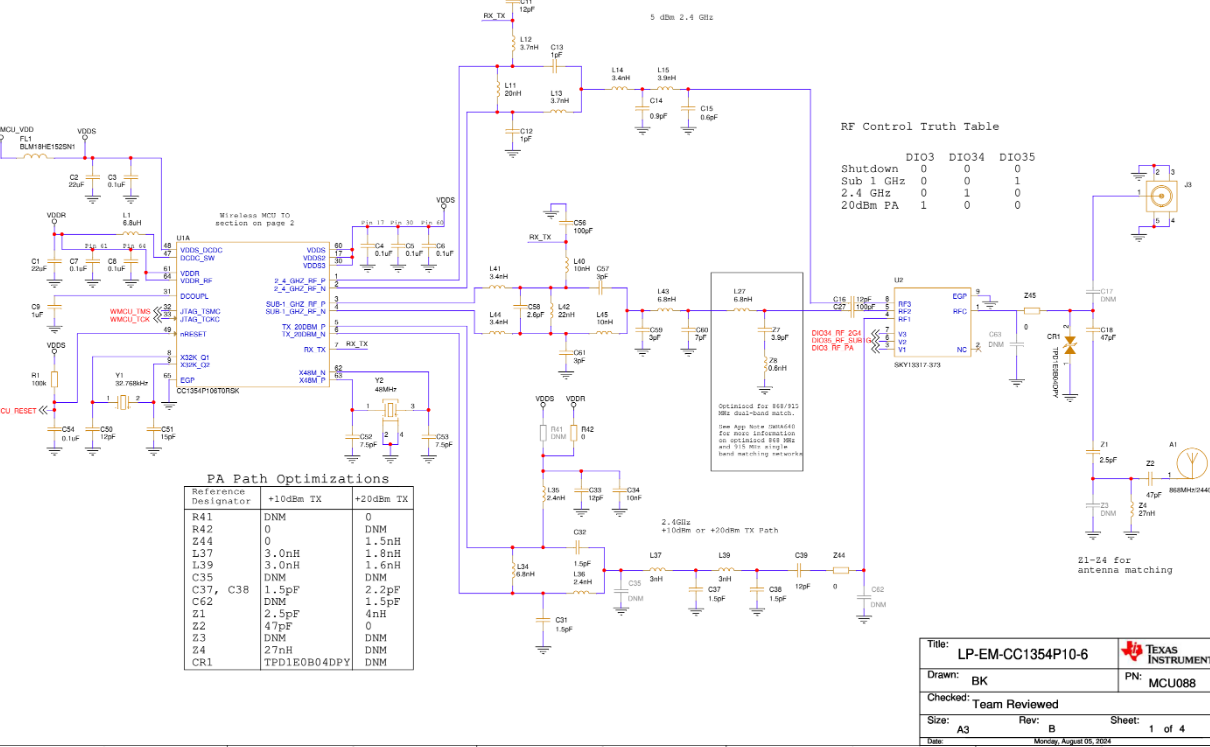Viewport: 1210px width, 747px height.
Task: Select the Z45 resistor near RFC output
Action: point(1032,311)
